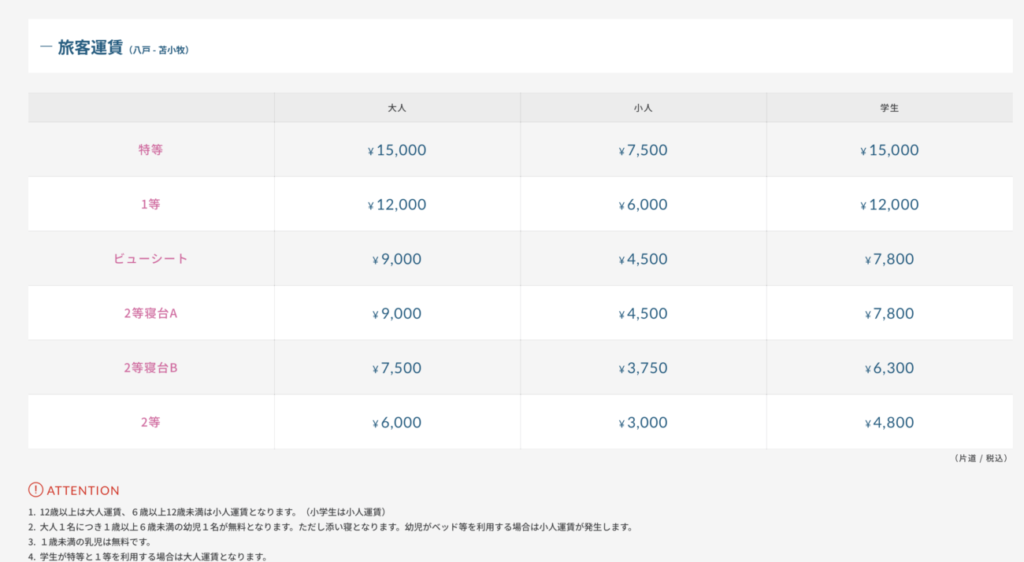This screenshot has height=562, width=1024.
Task: Click the 学生 fare for 2等
Action: click(x=889, y=422)
